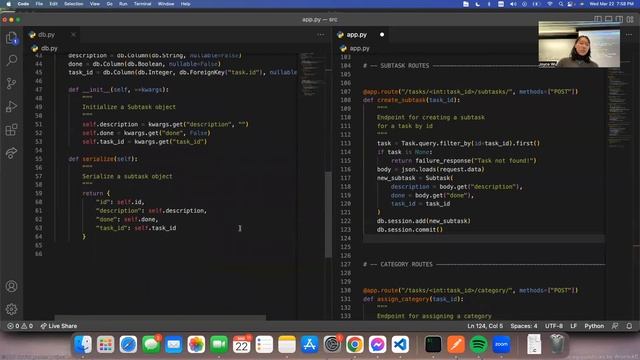Open Wi-Fi menu in the menu bar
The image size is (640, 360).
click(x=550, y=4)
